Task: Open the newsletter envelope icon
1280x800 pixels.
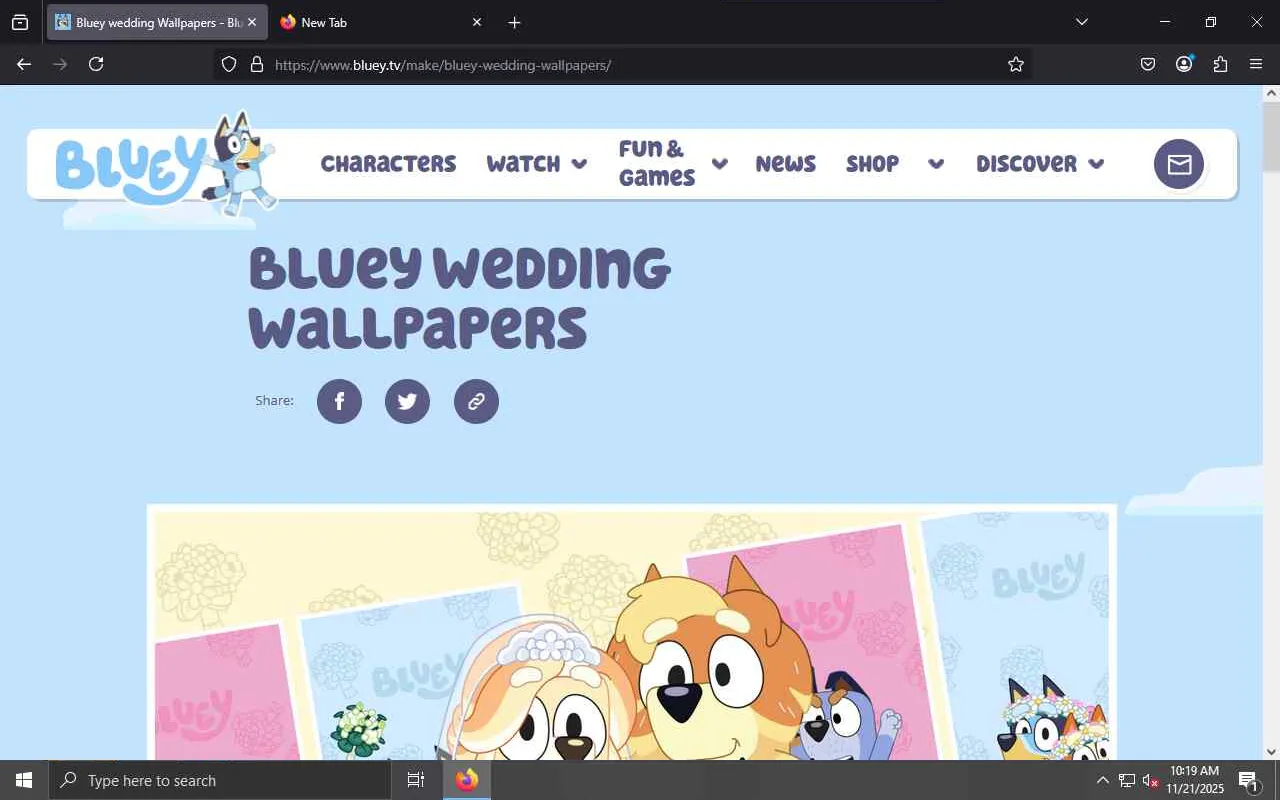Action: (x=1179, y=164)
